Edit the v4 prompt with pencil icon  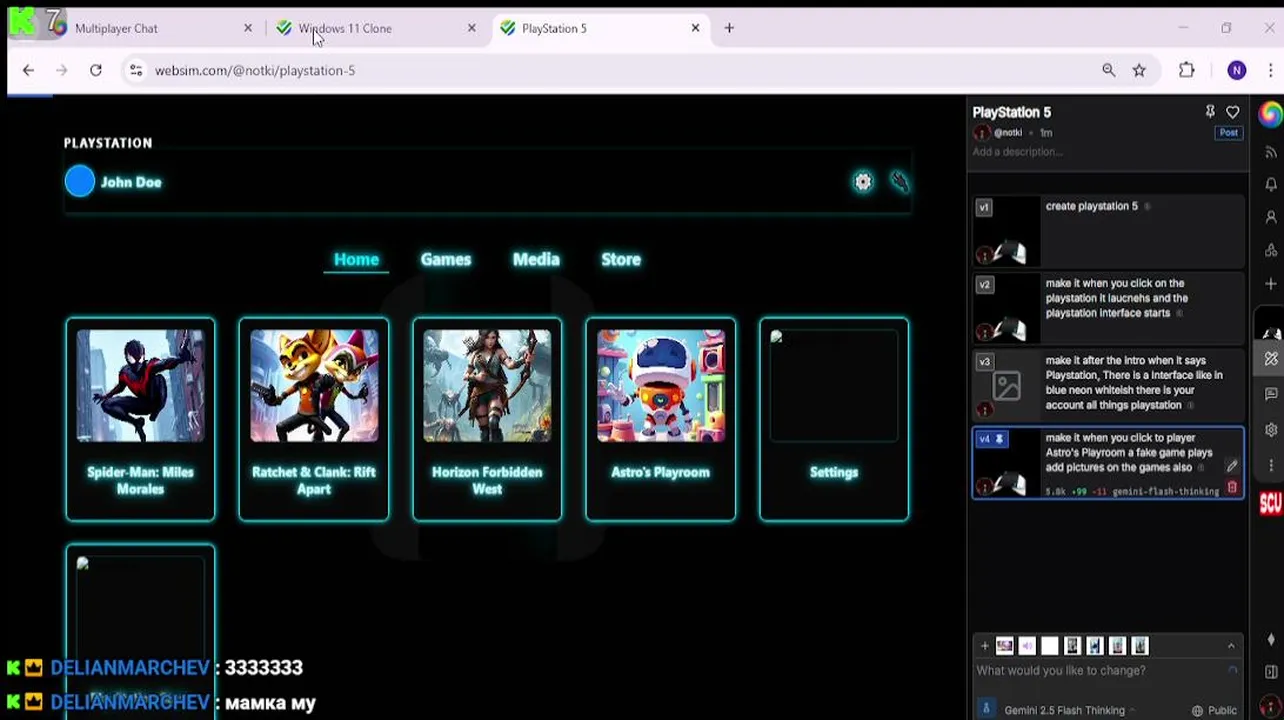point(1232,467)
